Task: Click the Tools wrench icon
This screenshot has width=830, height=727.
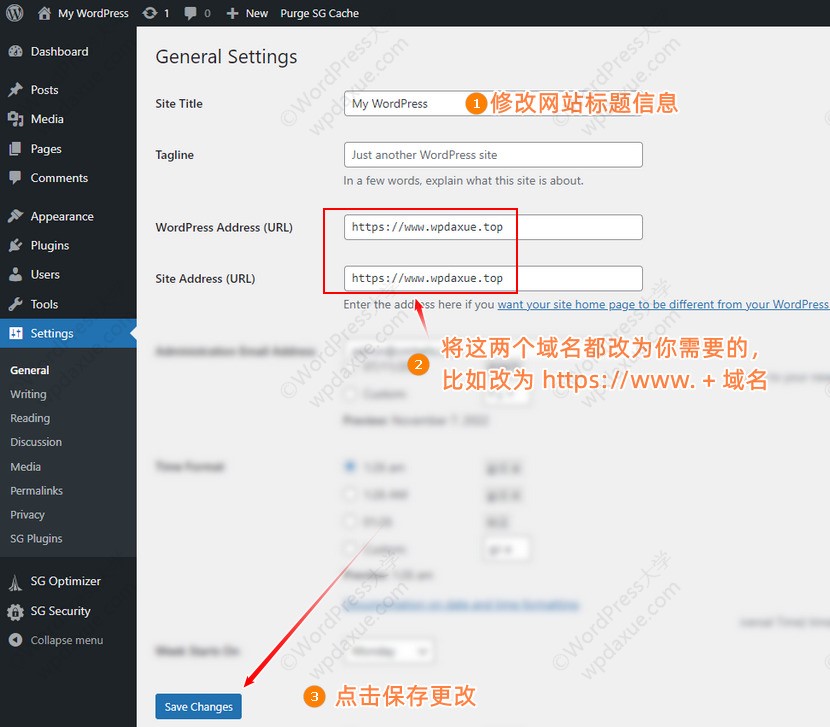Action: [x=15, y=304]
